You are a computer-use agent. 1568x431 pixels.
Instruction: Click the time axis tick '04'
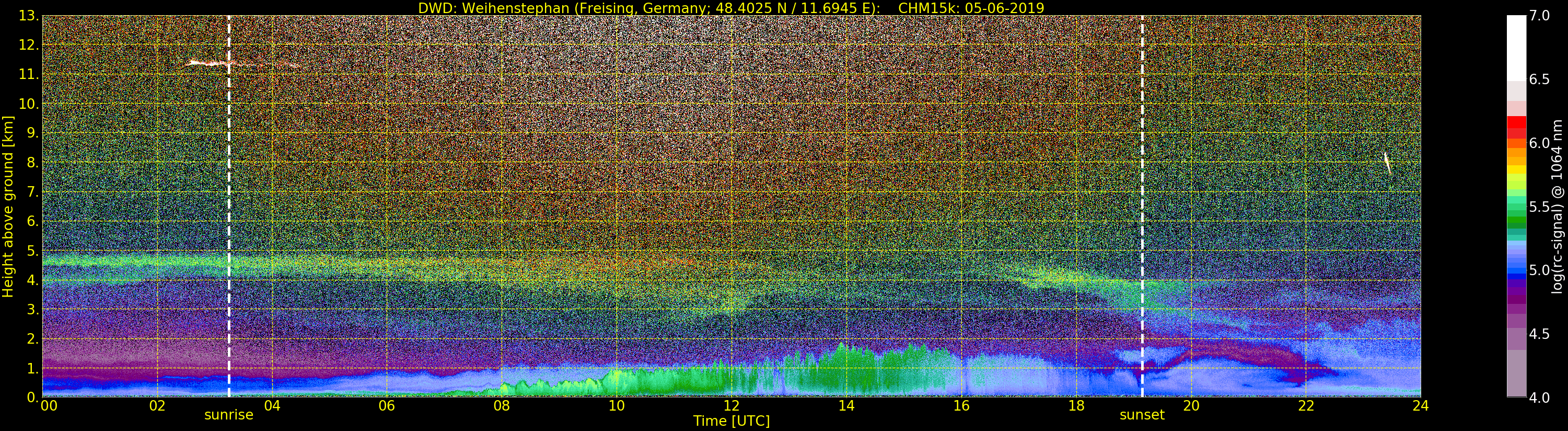tap(272, 405)
